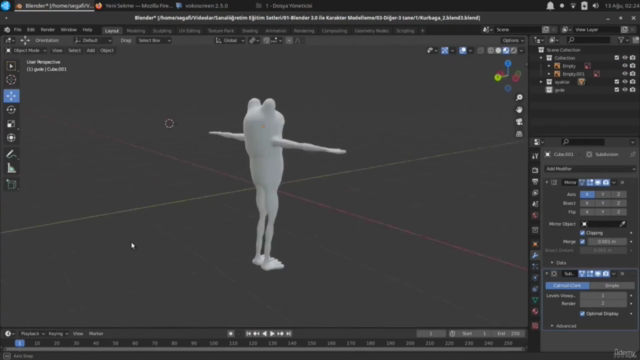Click the play animation button
Viewport: 640px width, 360px height.
[272, 333]
